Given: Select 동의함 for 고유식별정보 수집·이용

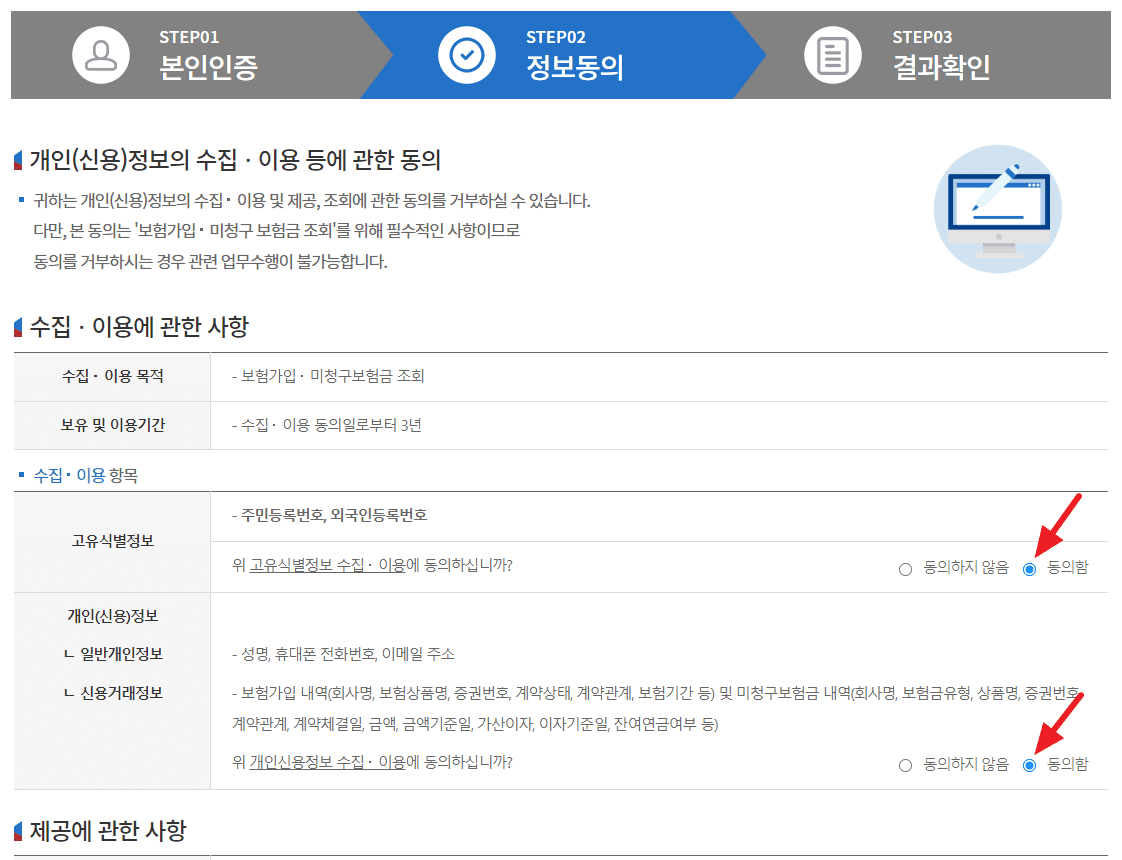Looking at the screenshot, I should pos(1029,570).
